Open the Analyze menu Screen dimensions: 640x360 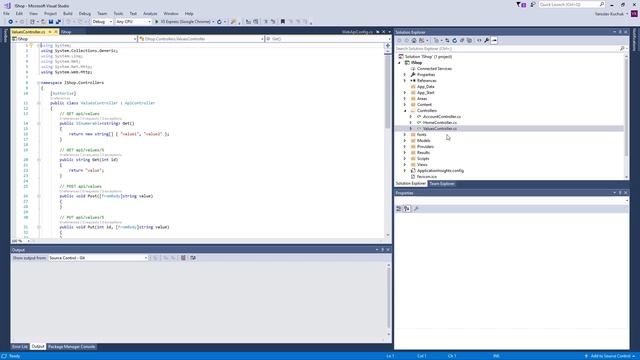click(x=150, y=13)
